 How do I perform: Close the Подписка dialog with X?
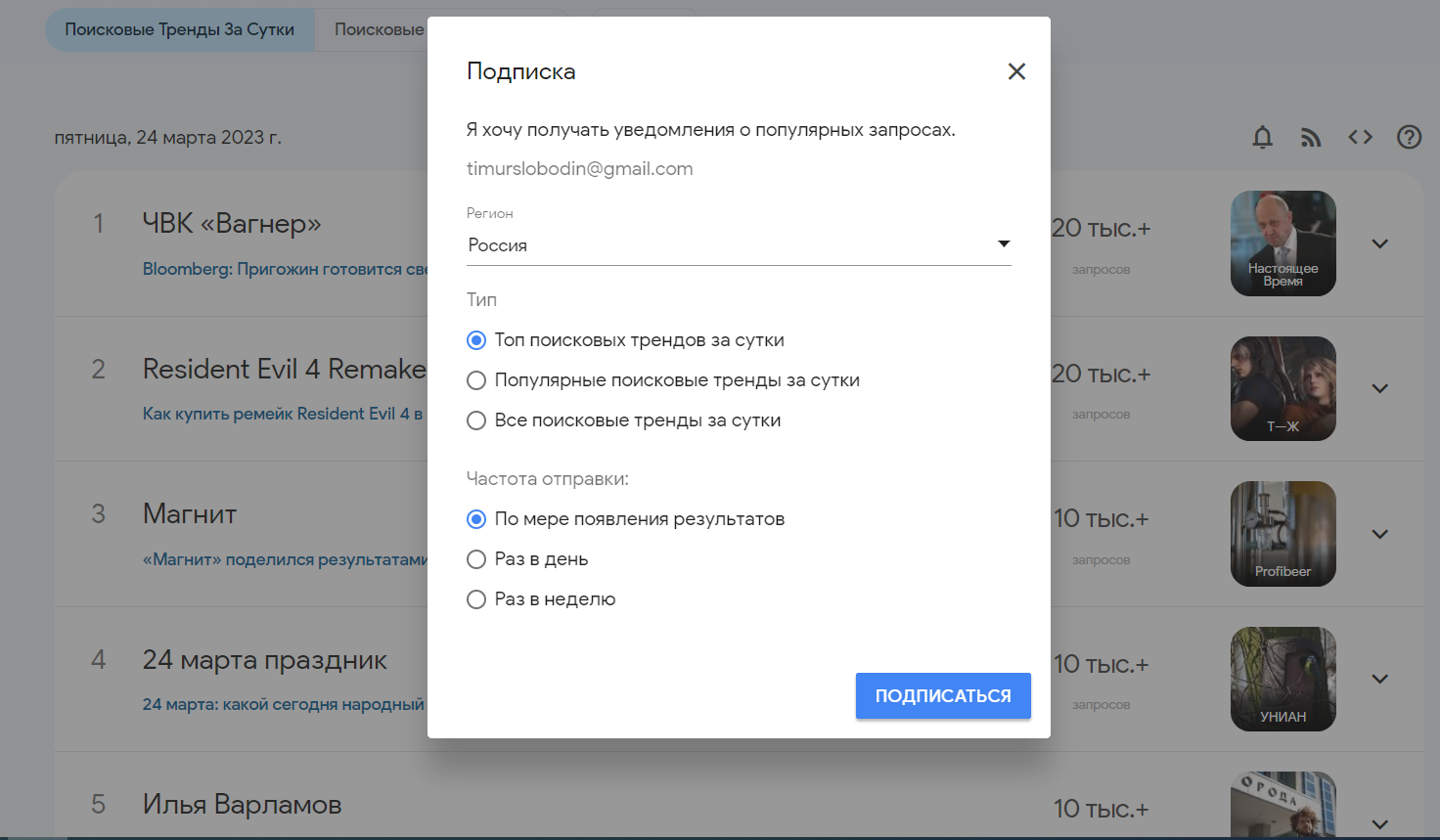coord(1016,71)
